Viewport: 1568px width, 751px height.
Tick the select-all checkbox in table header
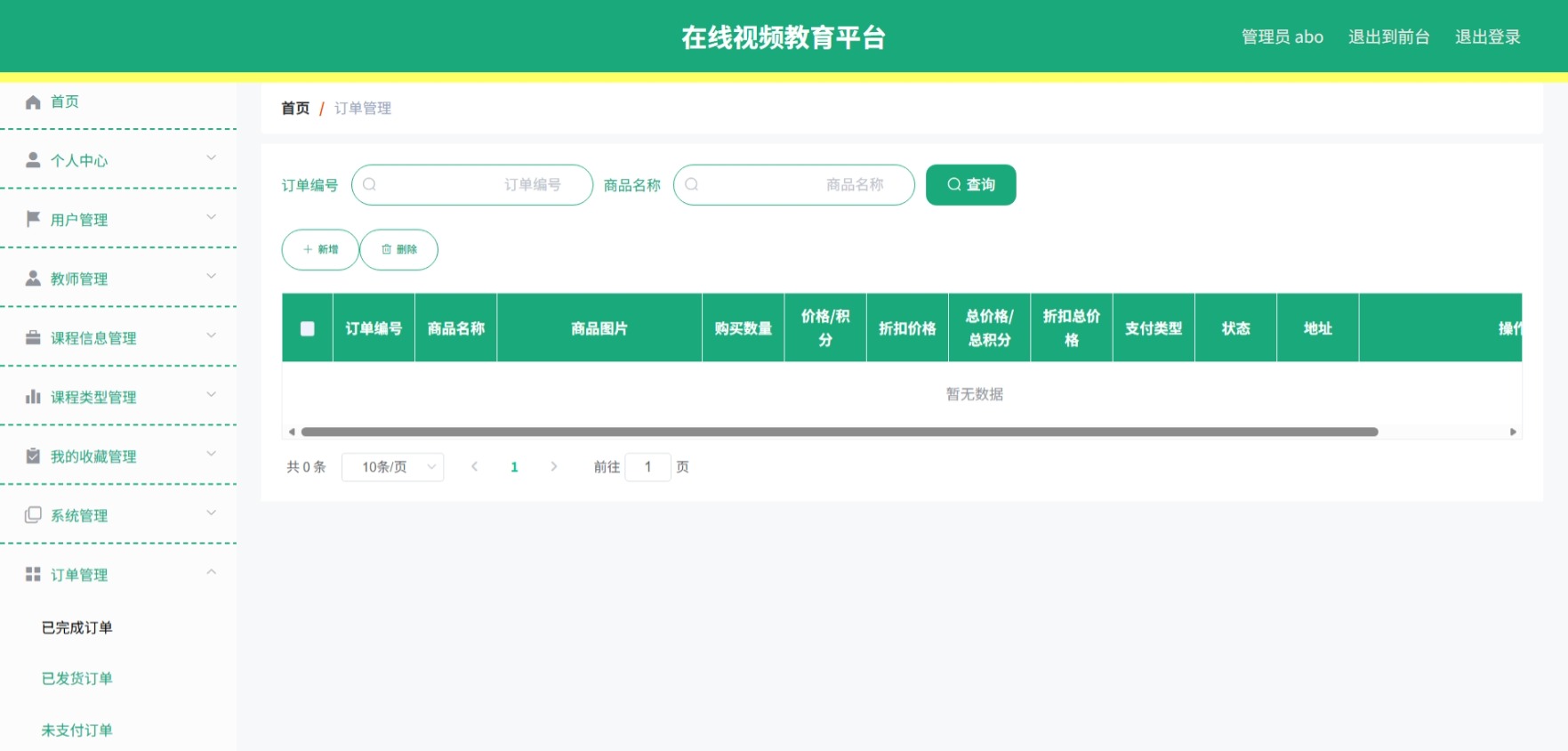tap(308, 328)
